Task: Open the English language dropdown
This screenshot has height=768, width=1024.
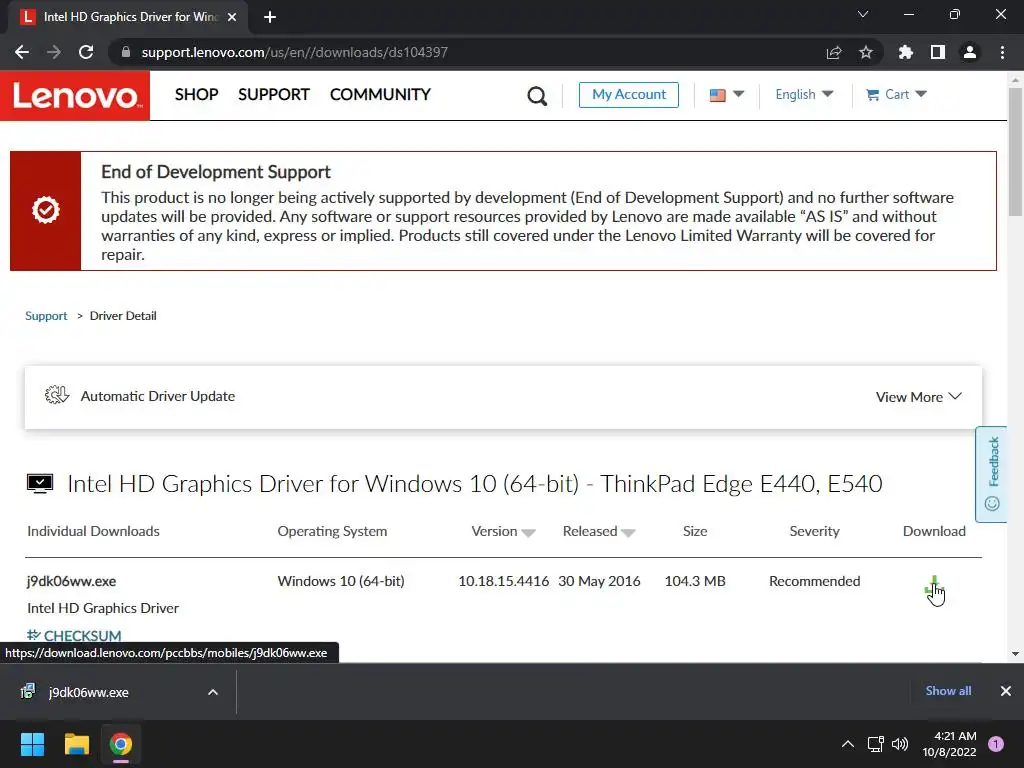Action: click(x=804, y=95)
